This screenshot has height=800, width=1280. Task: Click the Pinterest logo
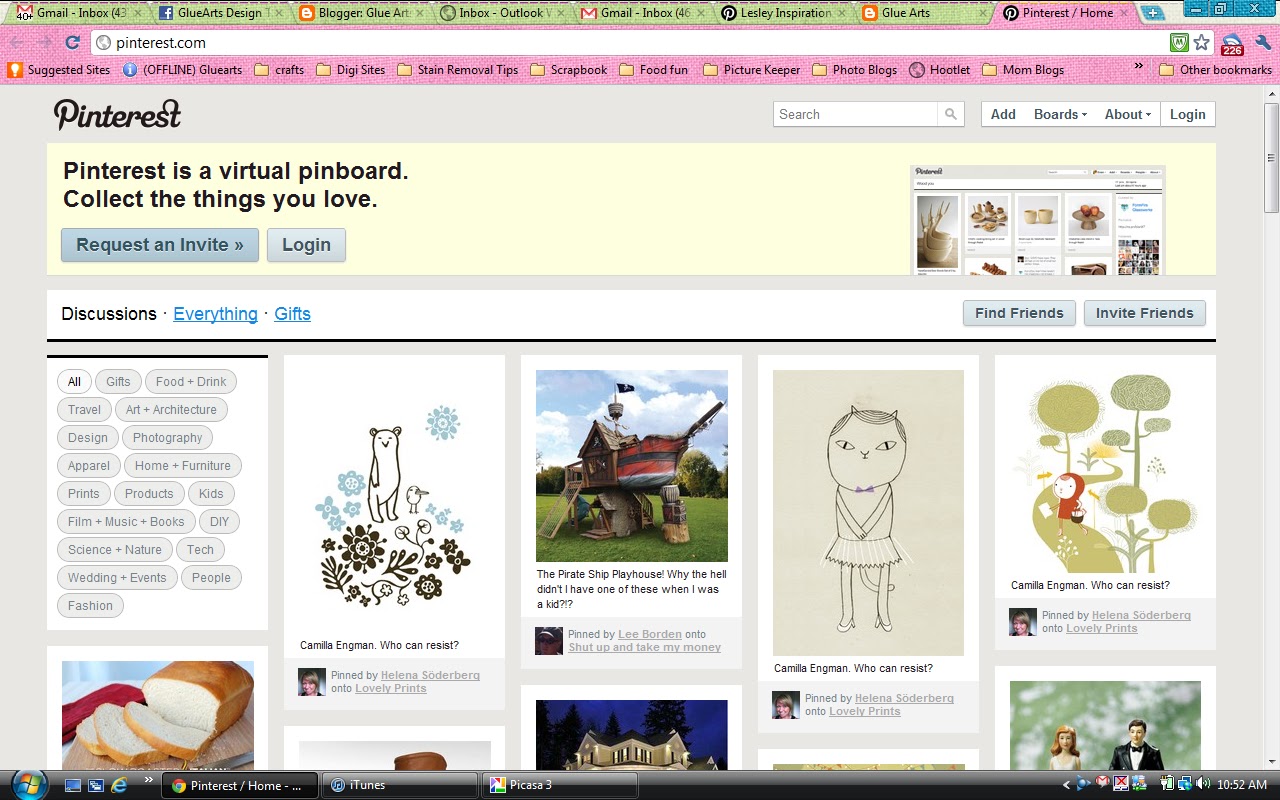pos(117,115)
